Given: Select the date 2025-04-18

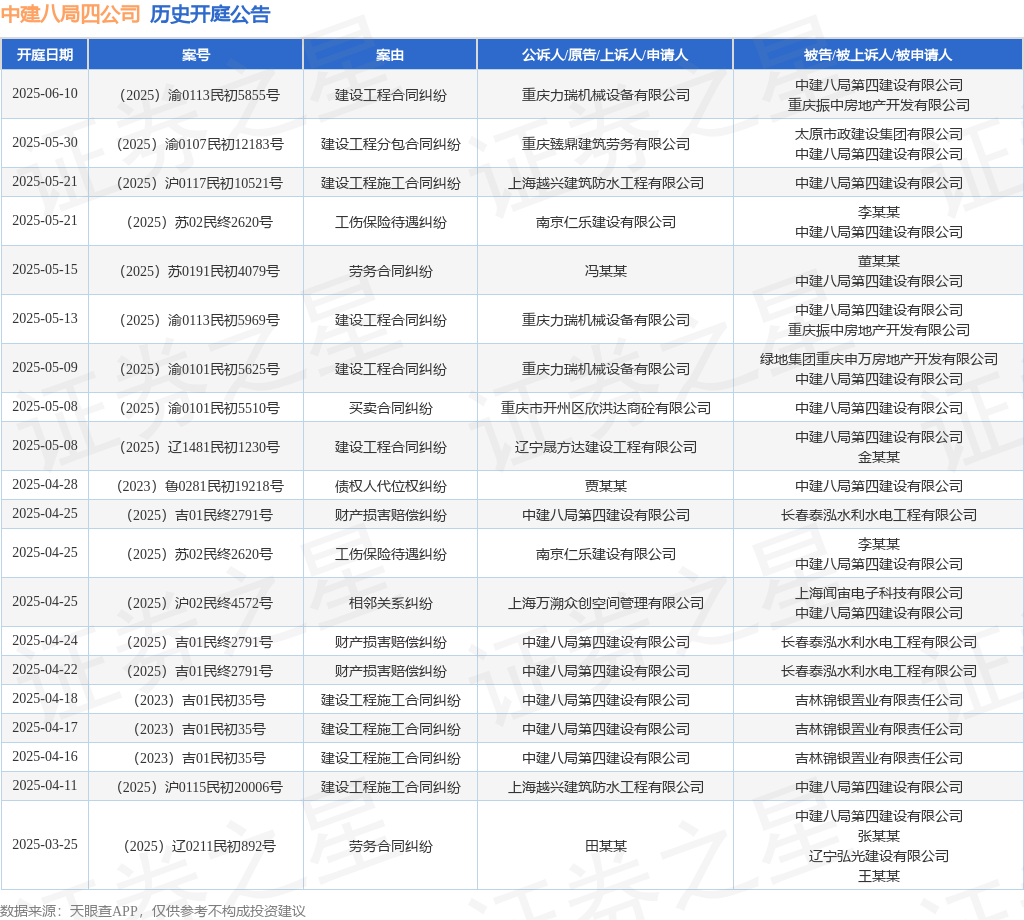Looking at the screenshot, I should click(x=44, y=699).
